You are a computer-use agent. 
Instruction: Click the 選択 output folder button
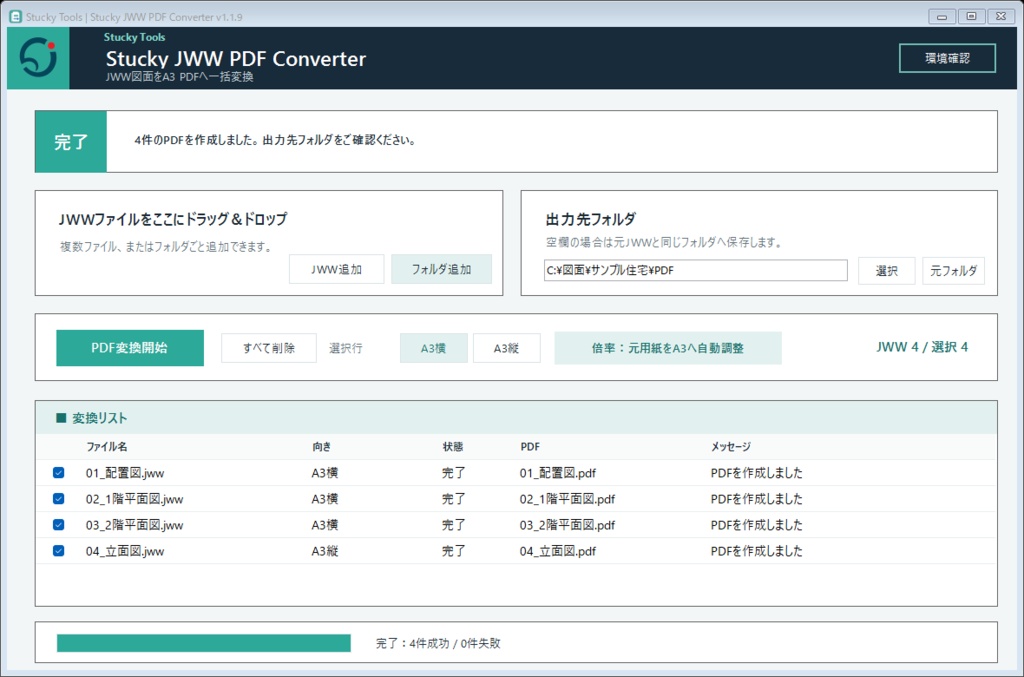click(x=886, y=270)
